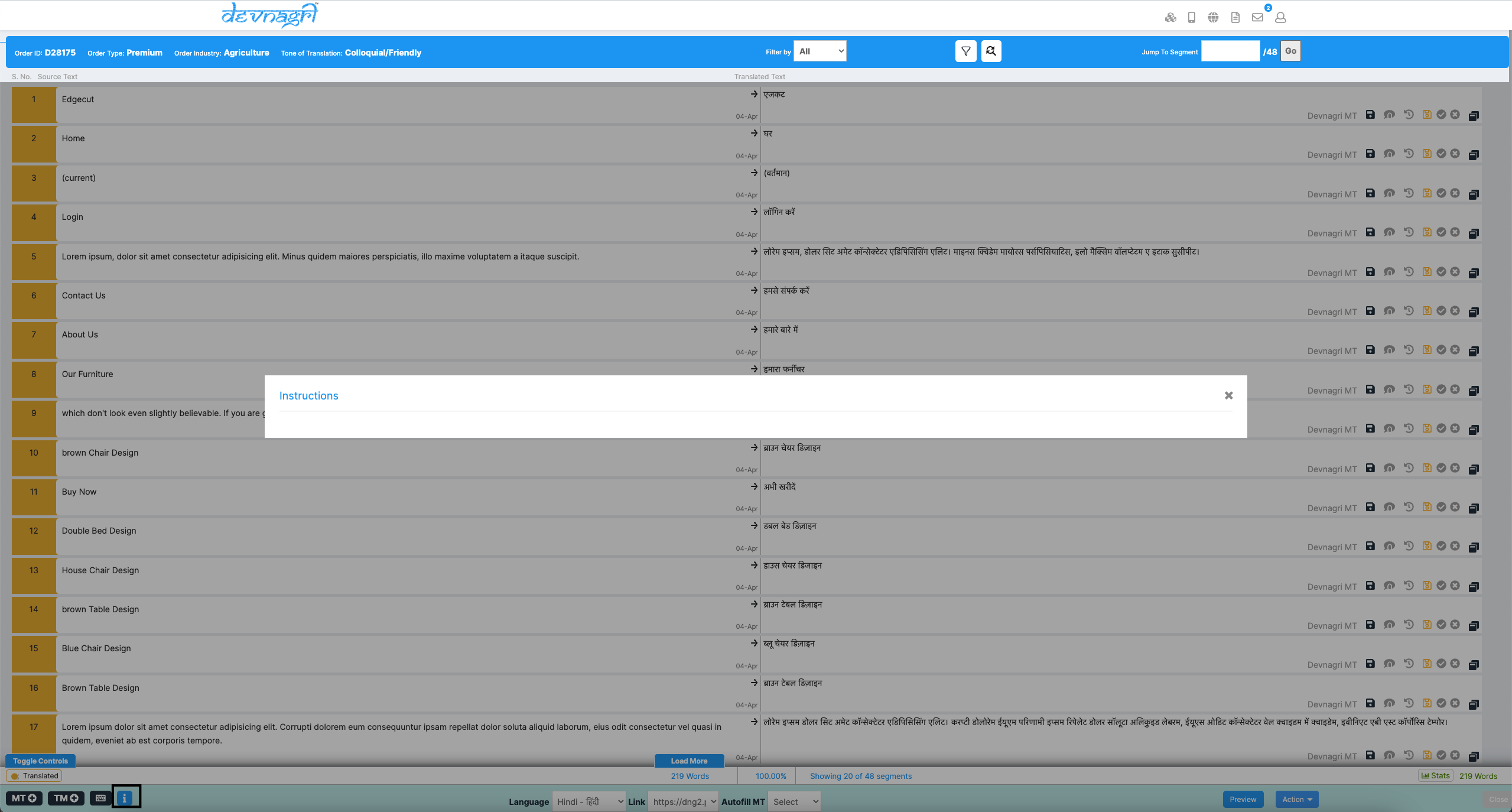Open the user profile icon
Image resolution: width=1512 pixels, height=812 pixels.
pyautogui.click(x=1280, y=18)
